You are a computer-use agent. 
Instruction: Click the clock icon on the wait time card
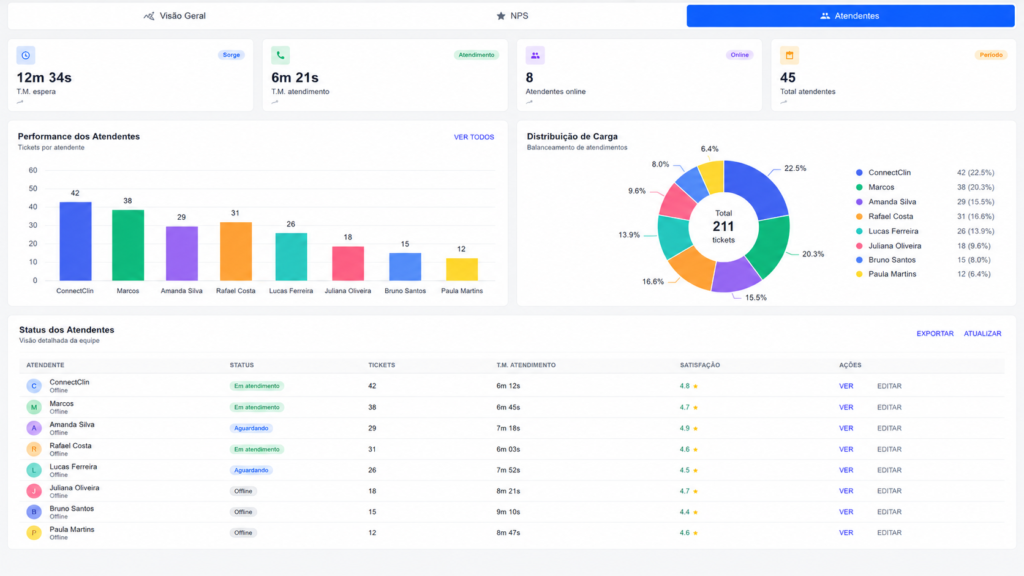point(25,56)
